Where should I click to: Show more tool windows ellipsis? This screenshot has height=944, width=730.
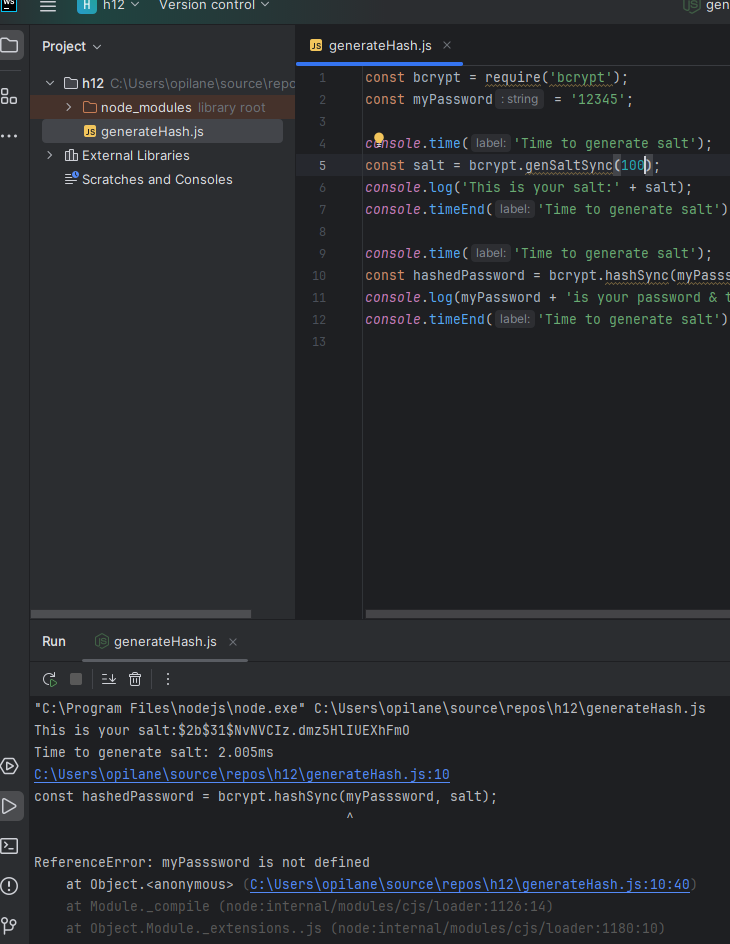tap(9, 136)
